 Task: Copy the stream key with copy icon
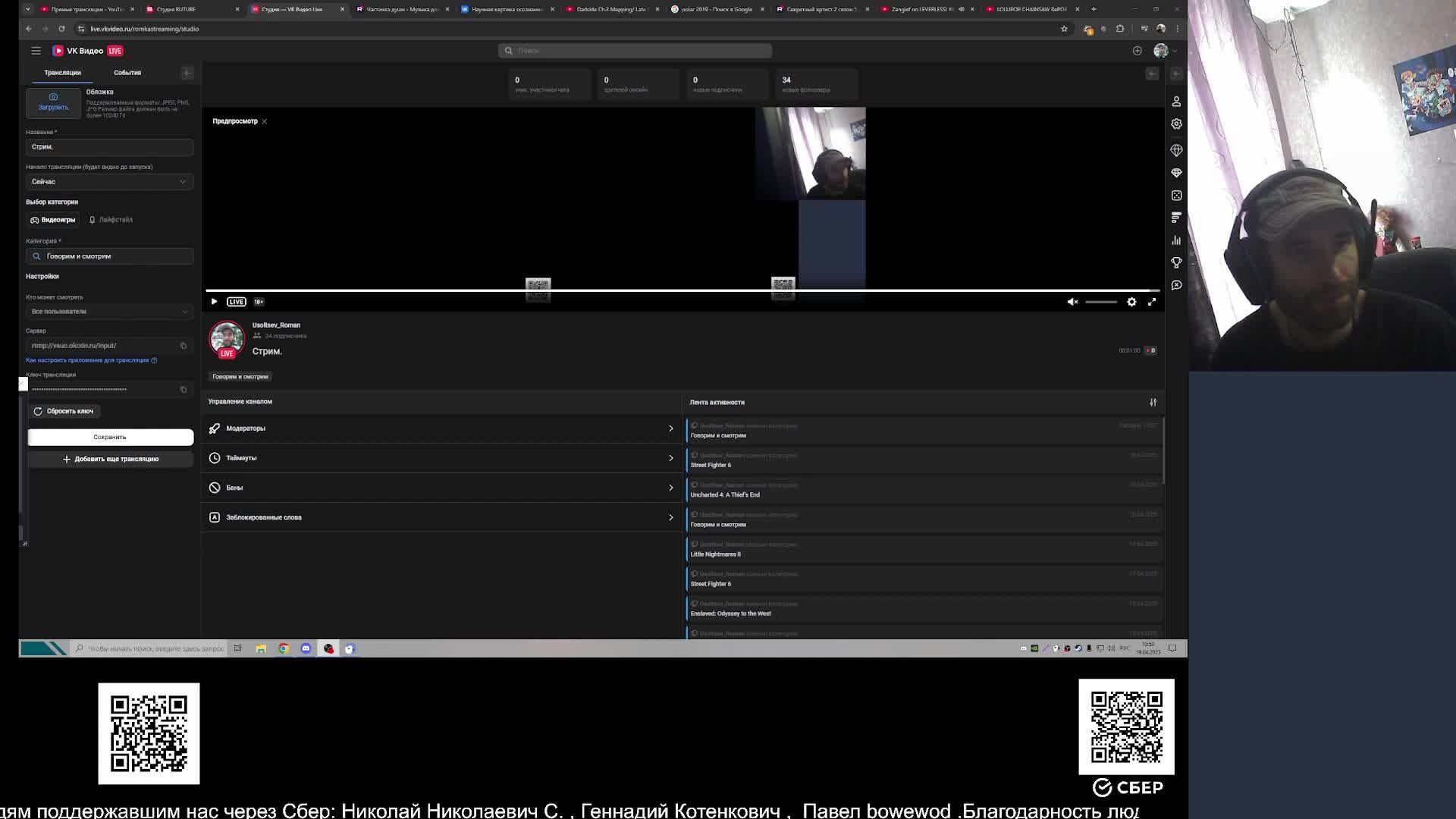(x=183, y=390)
